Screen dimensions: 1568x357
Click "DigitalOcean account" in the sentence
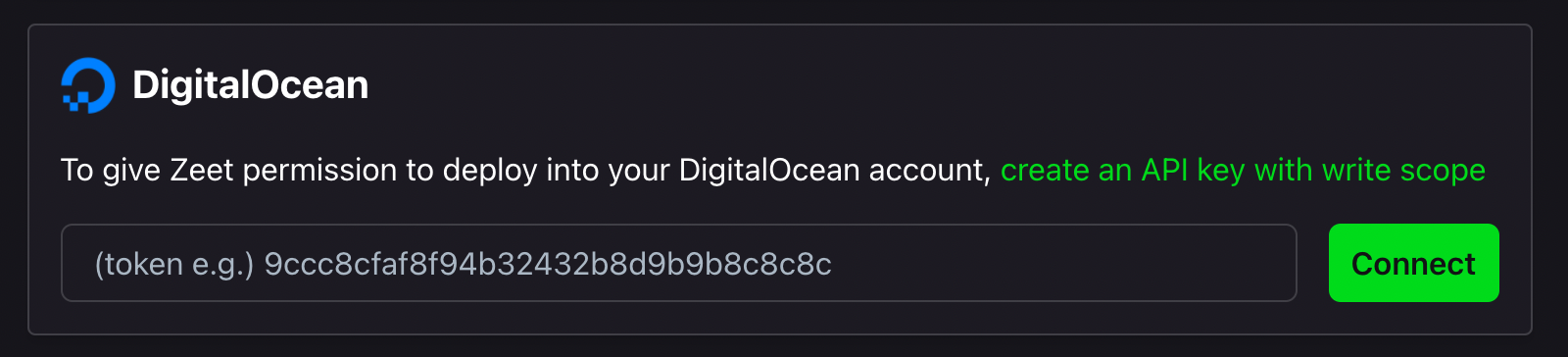coord(834,171)
